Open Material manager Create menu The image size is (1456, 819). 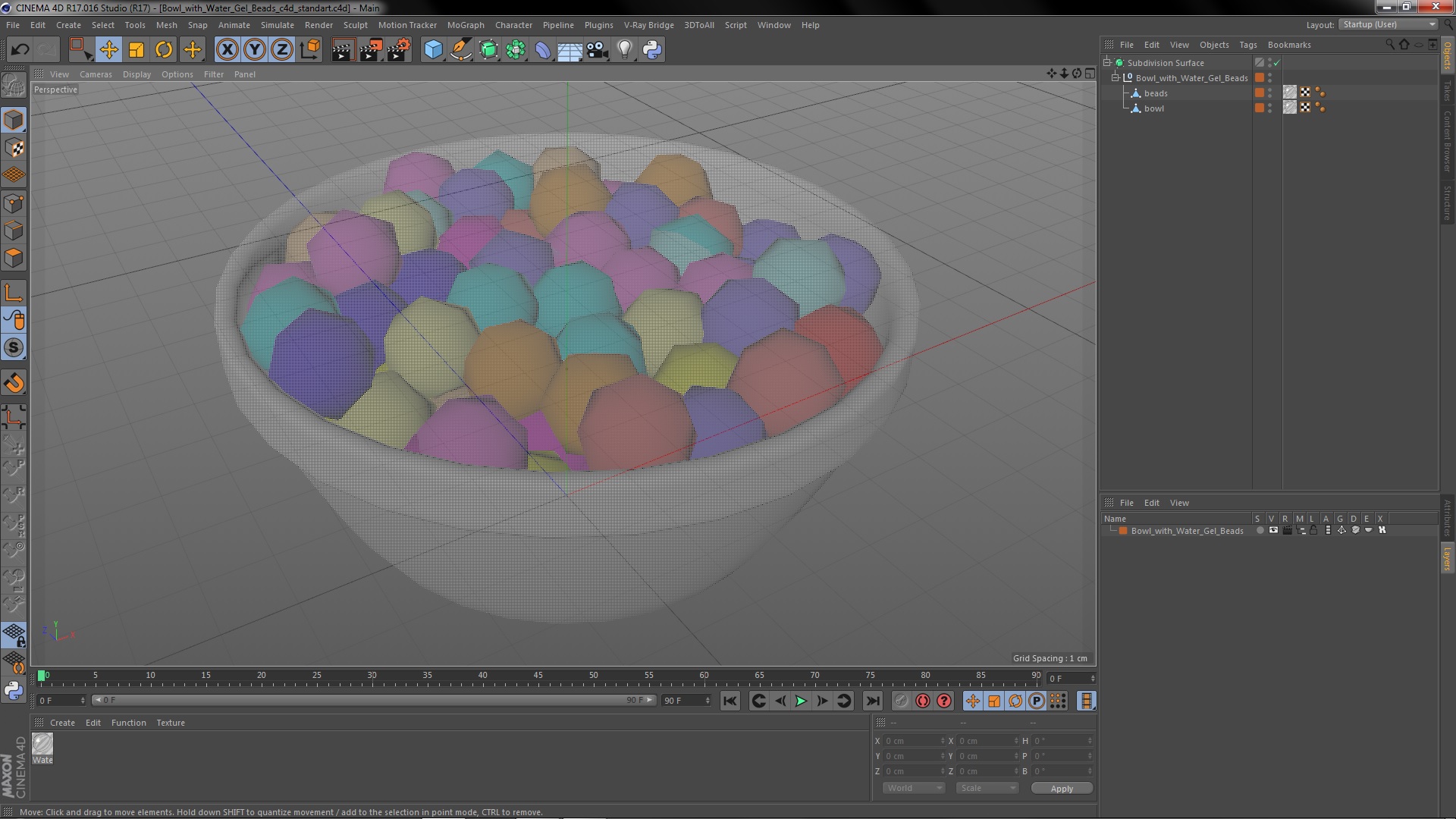tap(62, 723)
